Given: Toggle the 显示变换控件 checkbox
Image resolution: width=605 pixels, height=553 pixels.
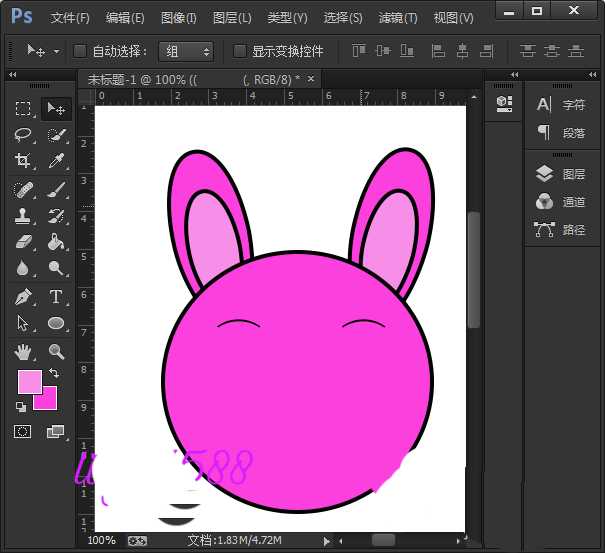Looking at the screenshot, I should [x=240, y=51].
